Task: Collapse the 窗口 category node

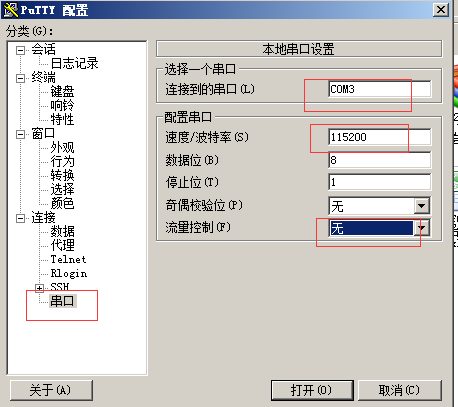Action: tap(20, 134)
